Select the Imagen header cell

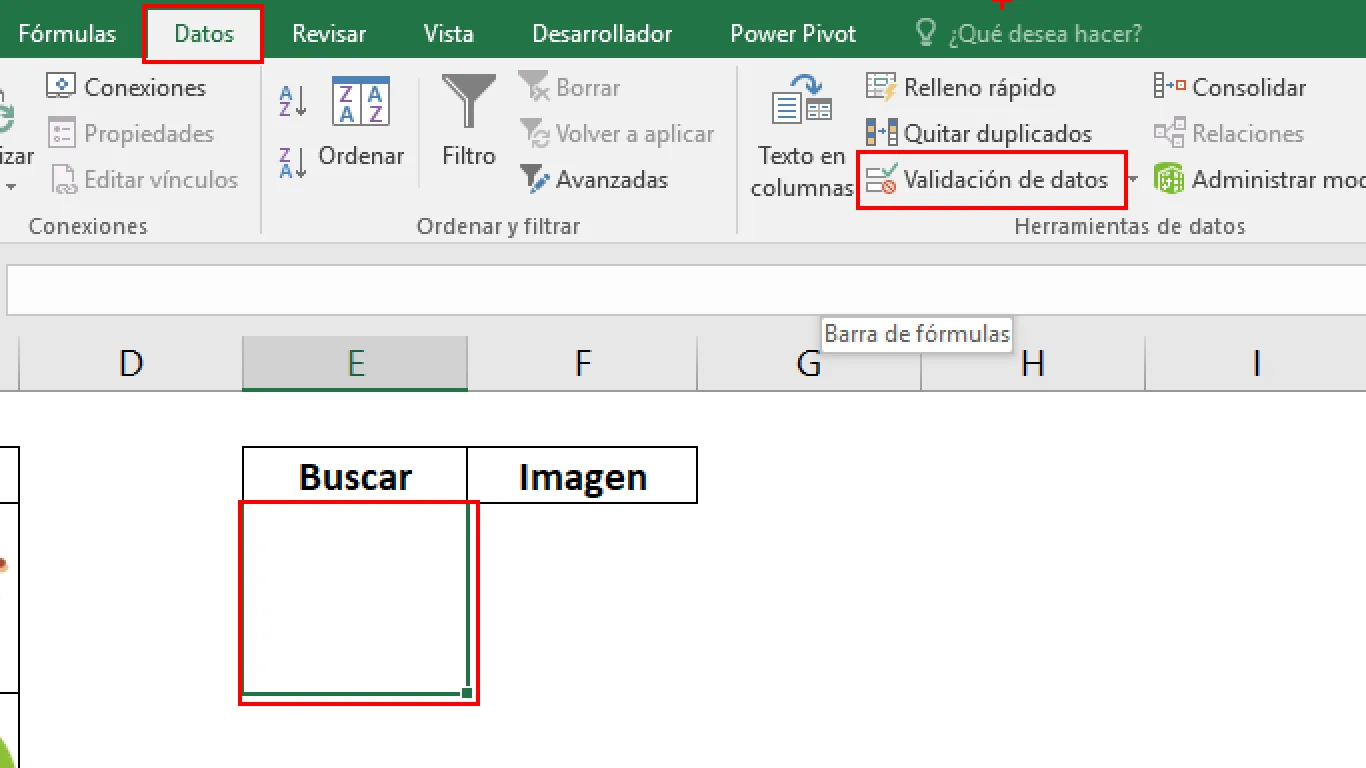(x=582, y=476)
